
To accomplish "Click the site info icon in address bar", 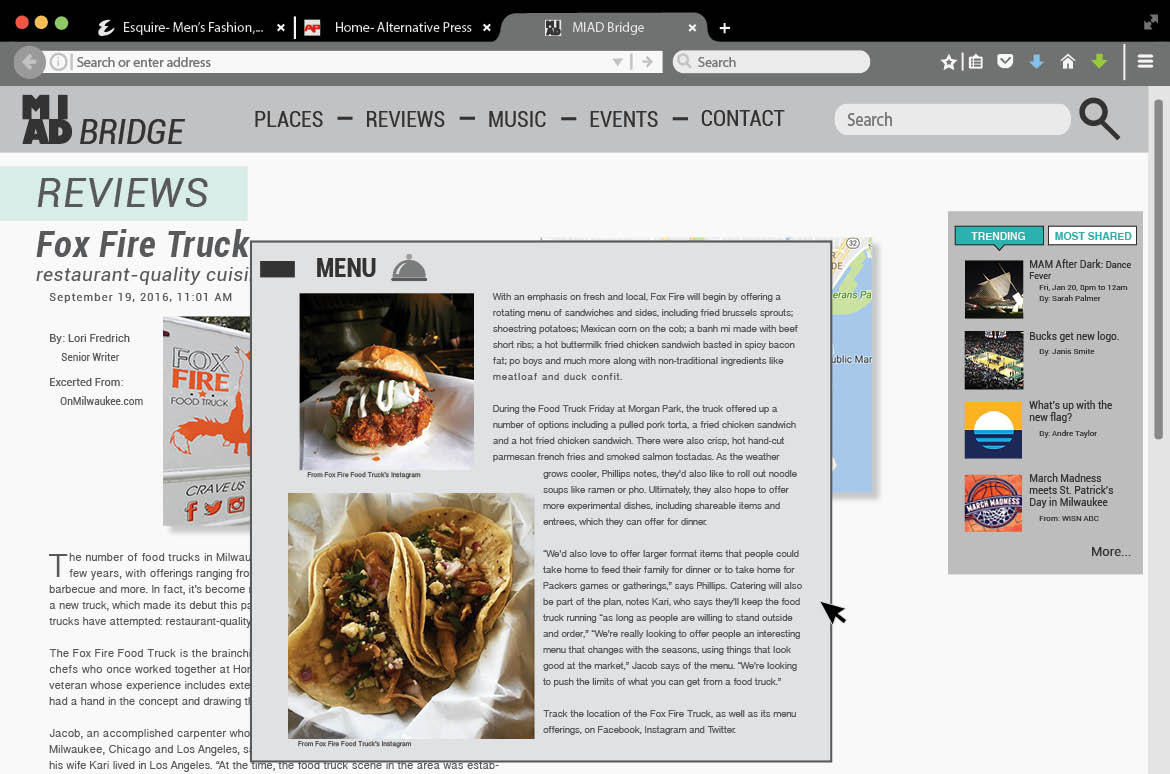I will pos(58,62).
